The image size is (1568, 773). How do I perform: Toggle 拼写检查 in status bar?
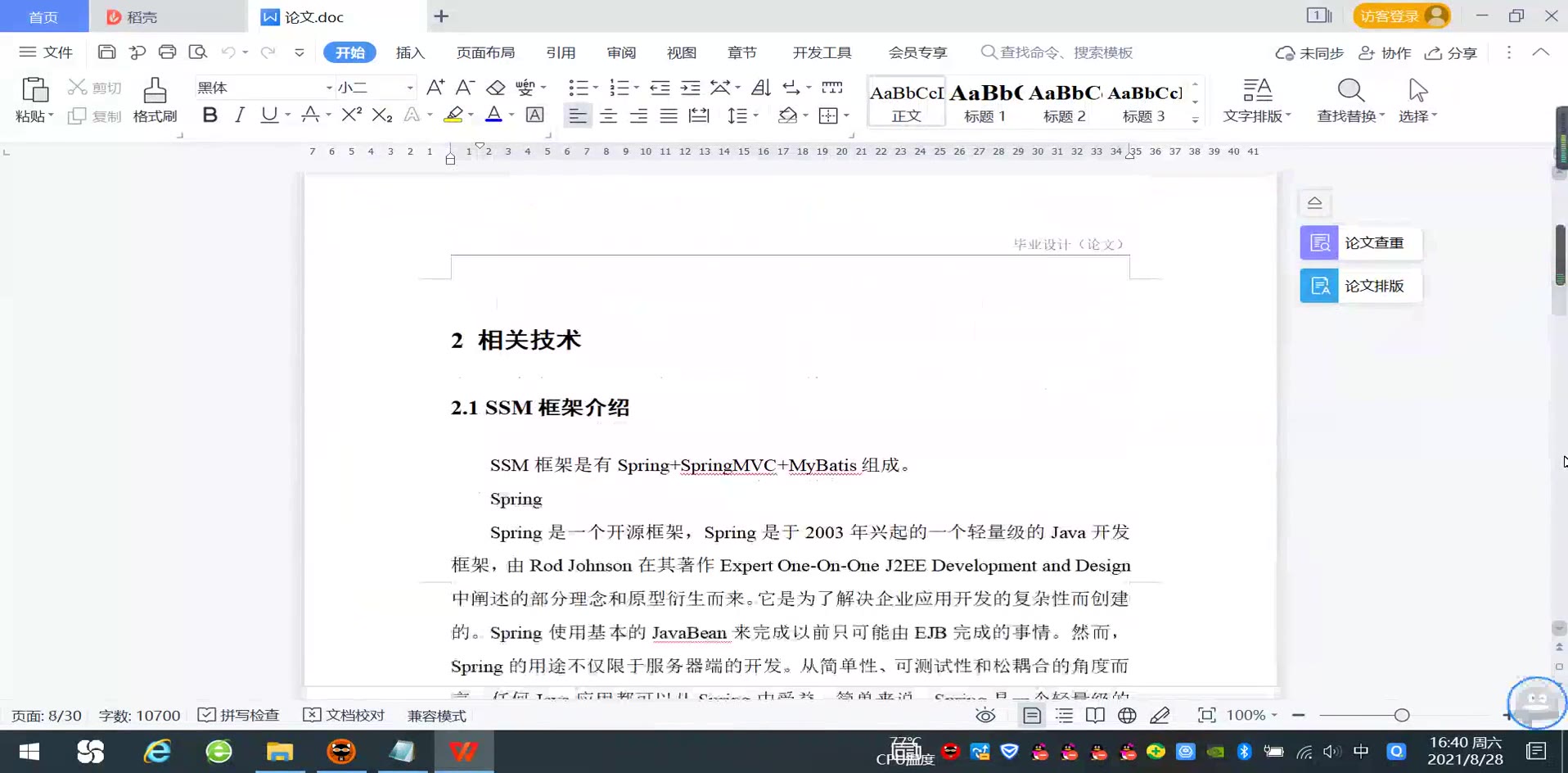[239, 716]
